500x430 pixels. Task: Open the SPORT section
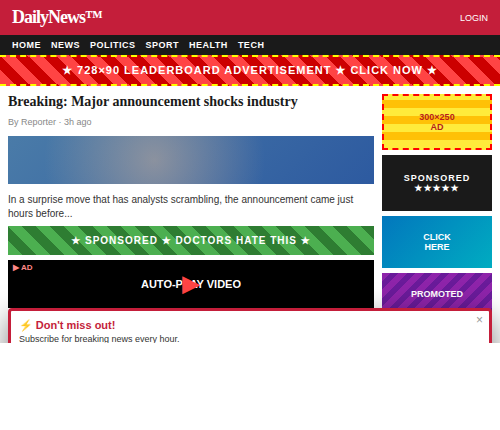[x=162, y=45]
